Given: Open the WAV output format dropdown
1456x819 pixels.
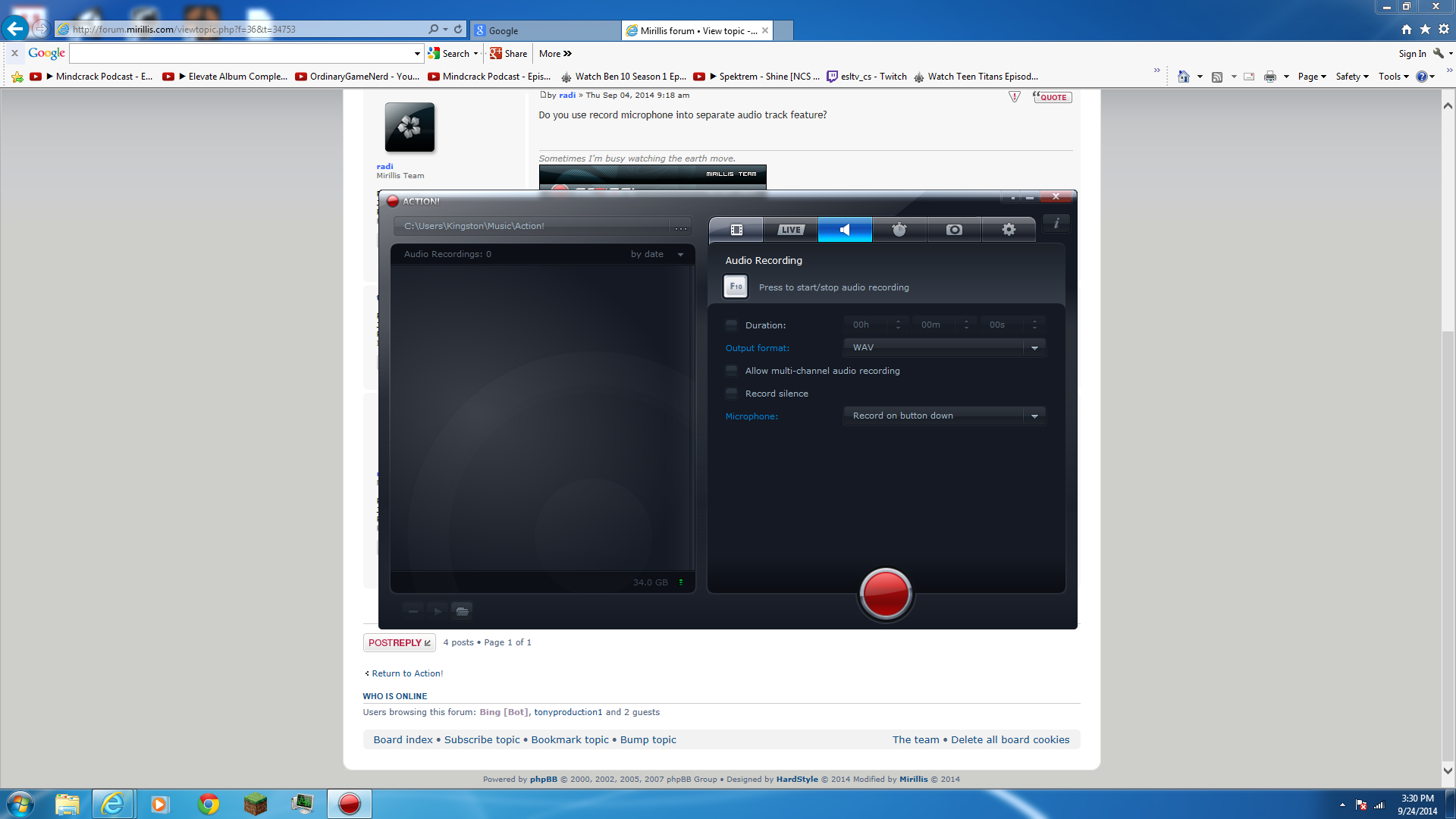Looking at the screenshot, I should click(x=944, y=347).
